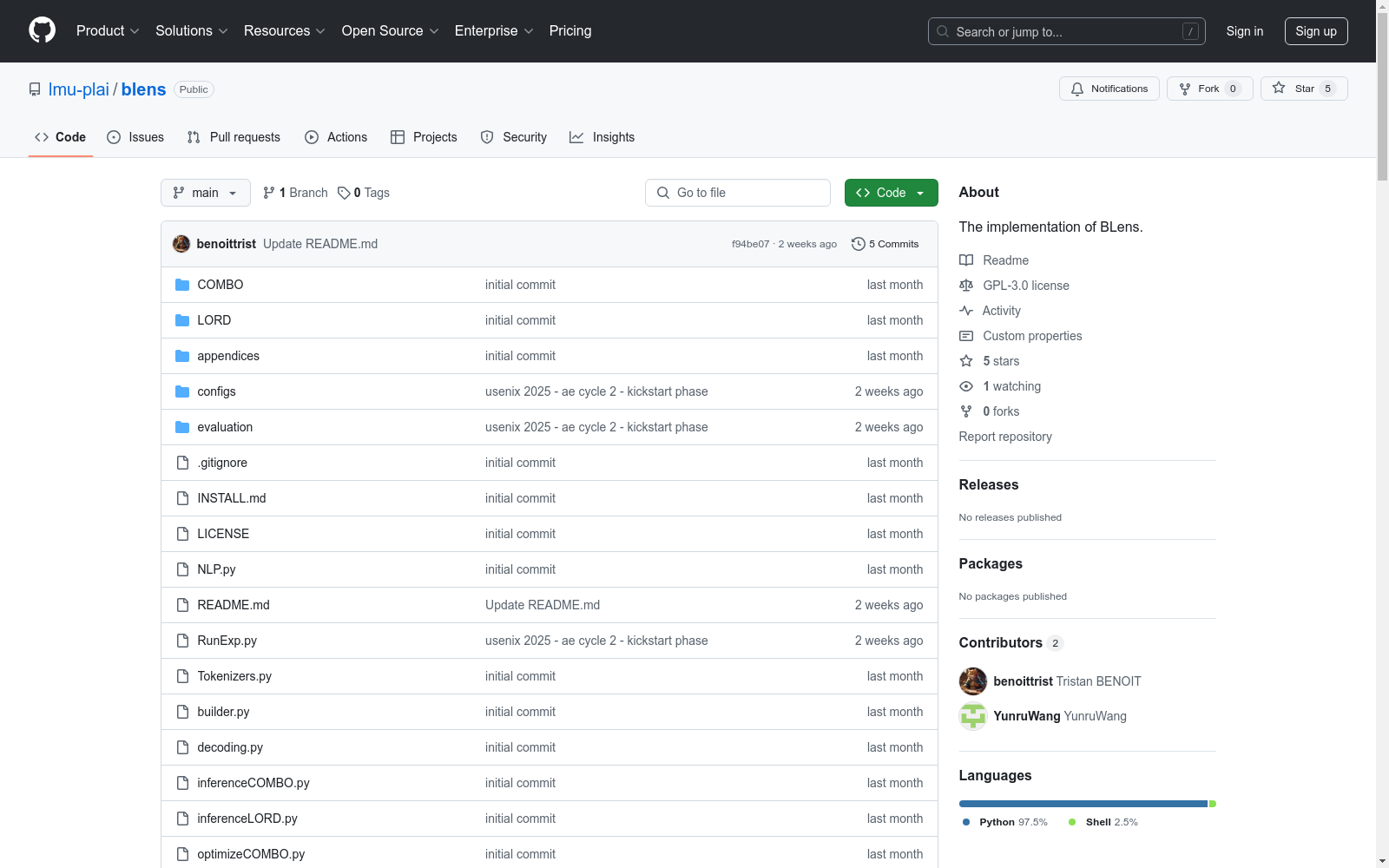Click the Tokenizers.py file icon

coord(182,676)
